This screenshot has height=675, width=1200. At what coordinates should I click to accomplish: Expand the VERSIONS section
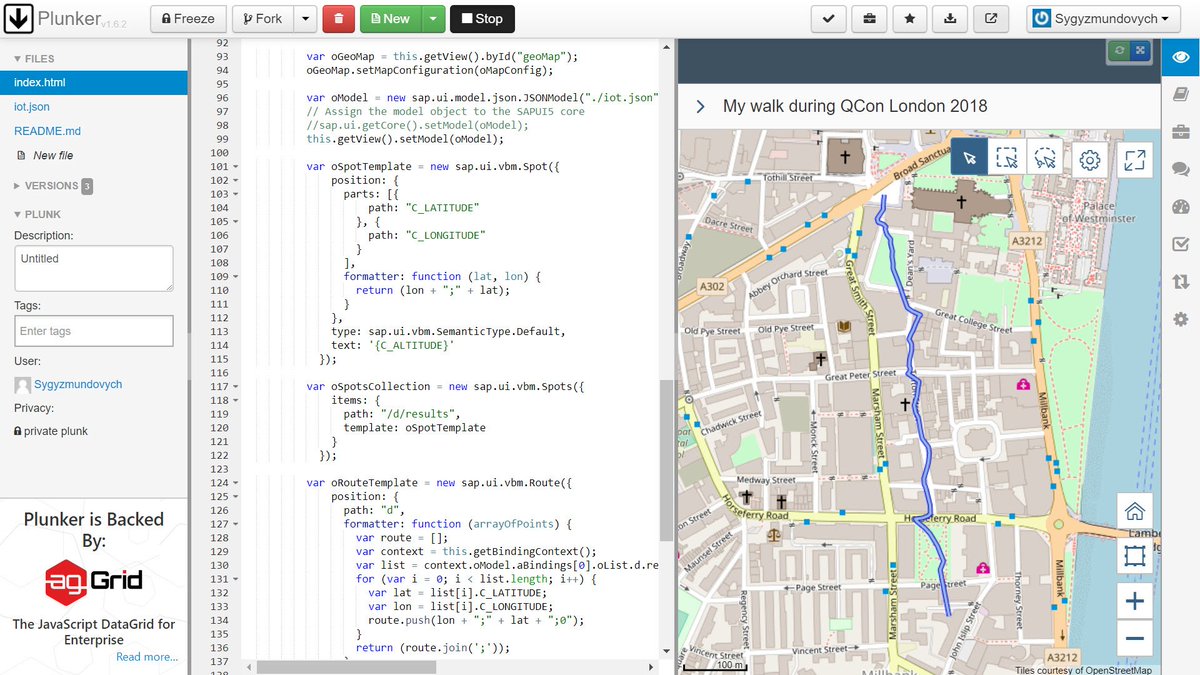point(46,186)
